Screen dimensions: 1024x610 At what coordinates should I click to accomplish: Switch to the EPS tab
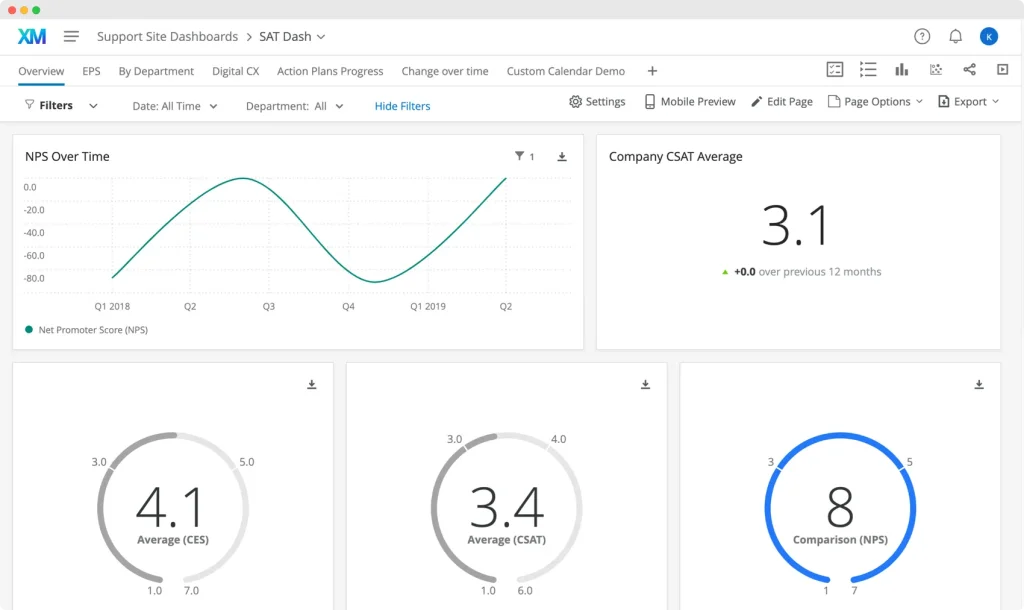click(91, 71)
